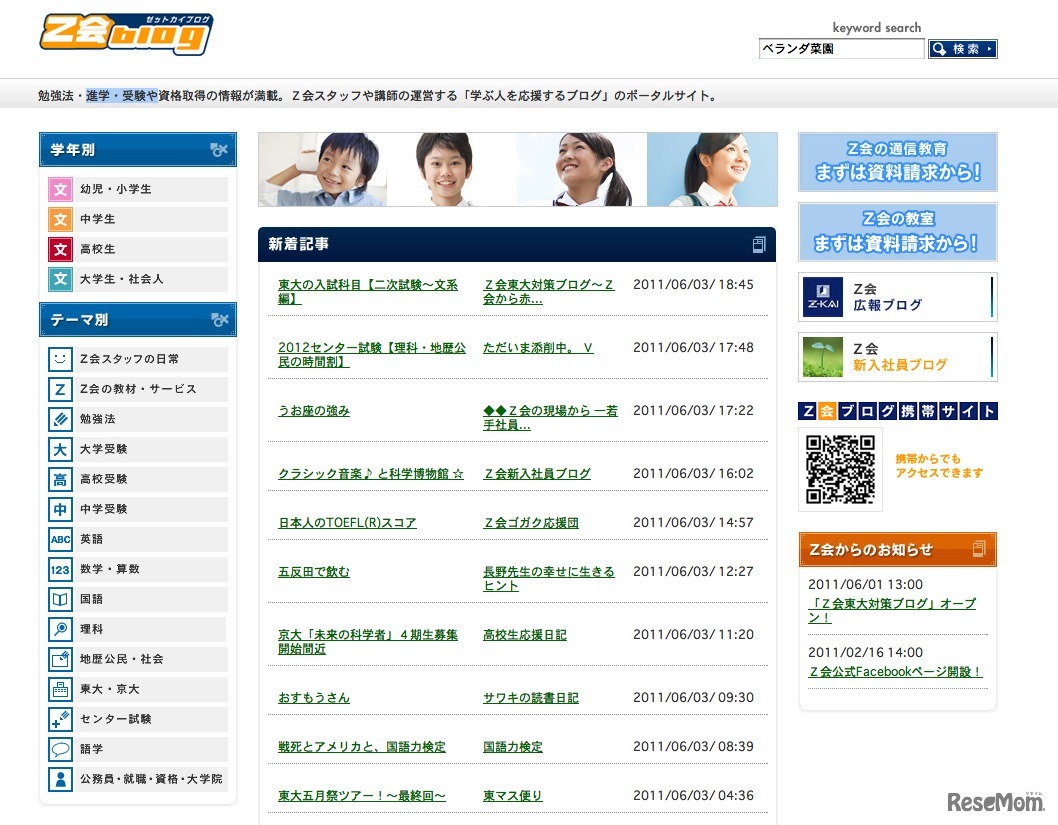
Task: Click the テーマ別 header tool icon
Action: coord(219,320)
